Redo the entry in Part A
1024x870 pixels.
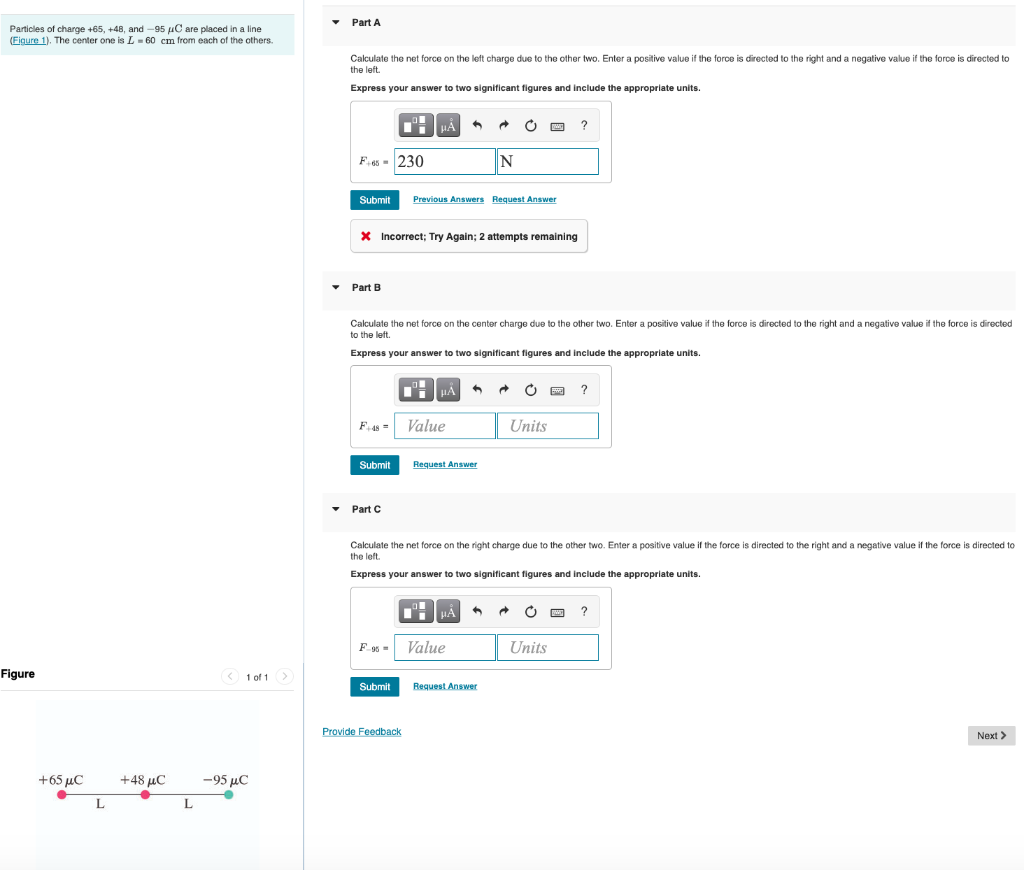[504, 124]
